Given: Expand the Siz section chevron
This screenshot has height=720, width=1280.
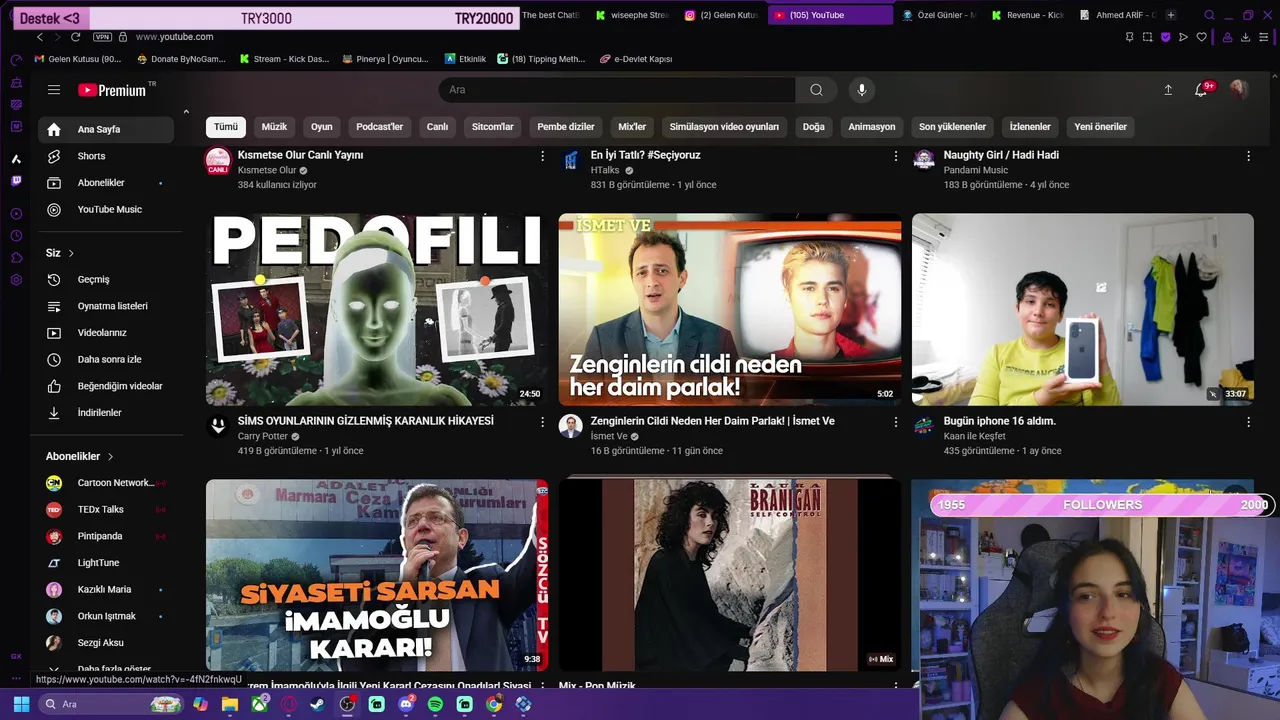Looking at the screenshot, I should [x=71, y=253].
